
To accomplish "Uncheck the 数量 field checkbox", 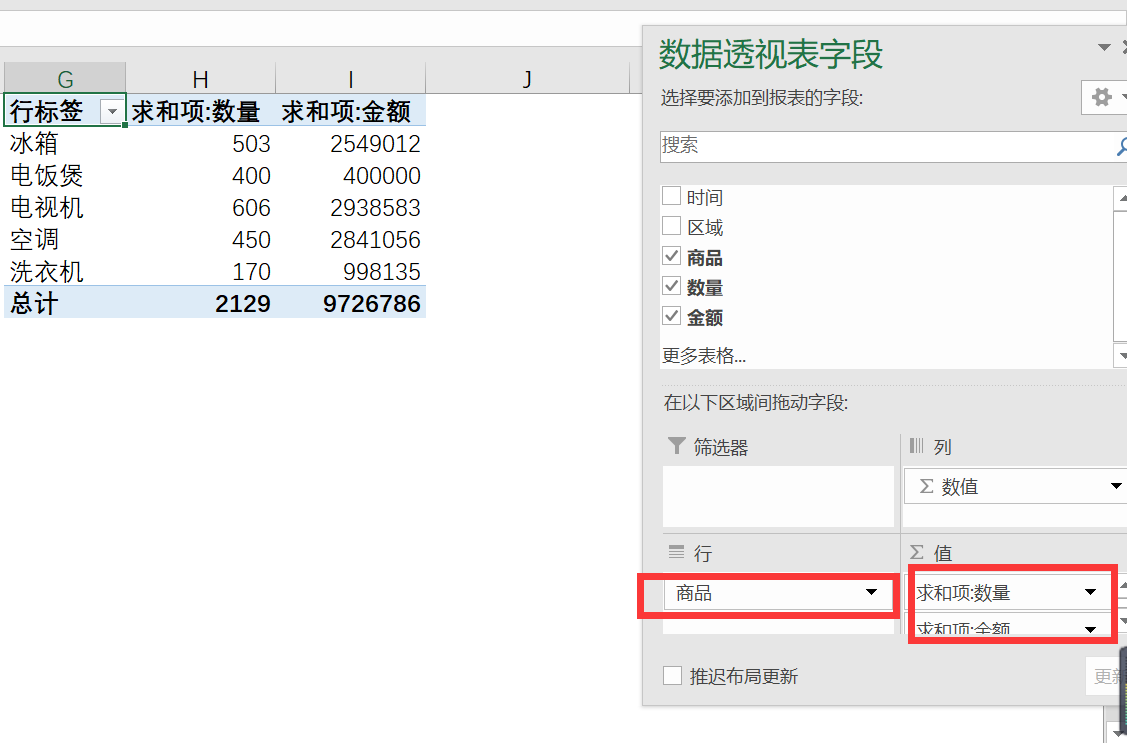I will click(x=671, y=286).
